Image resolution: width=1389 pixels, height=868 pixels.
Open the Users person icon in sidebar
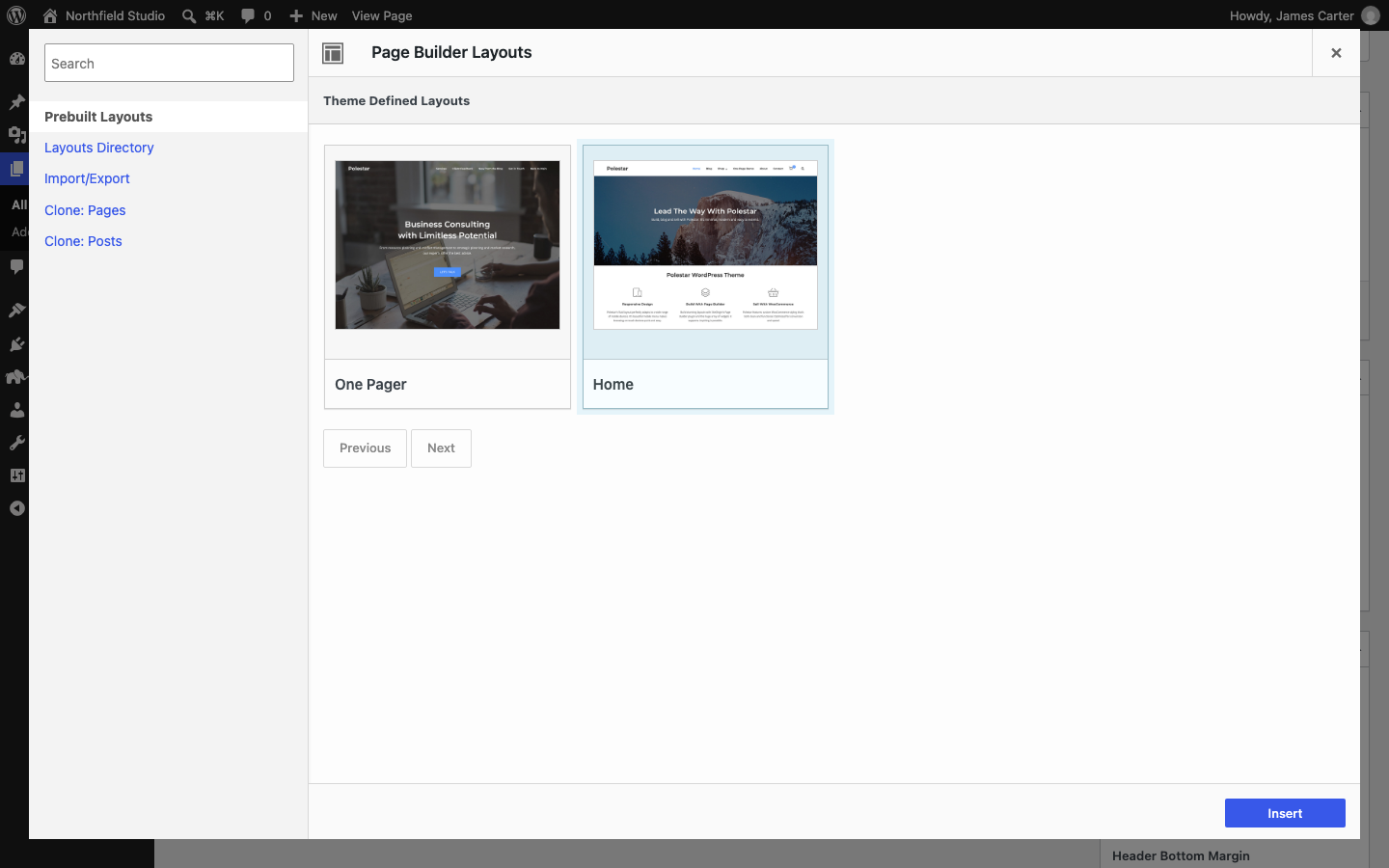coord(16,410)
